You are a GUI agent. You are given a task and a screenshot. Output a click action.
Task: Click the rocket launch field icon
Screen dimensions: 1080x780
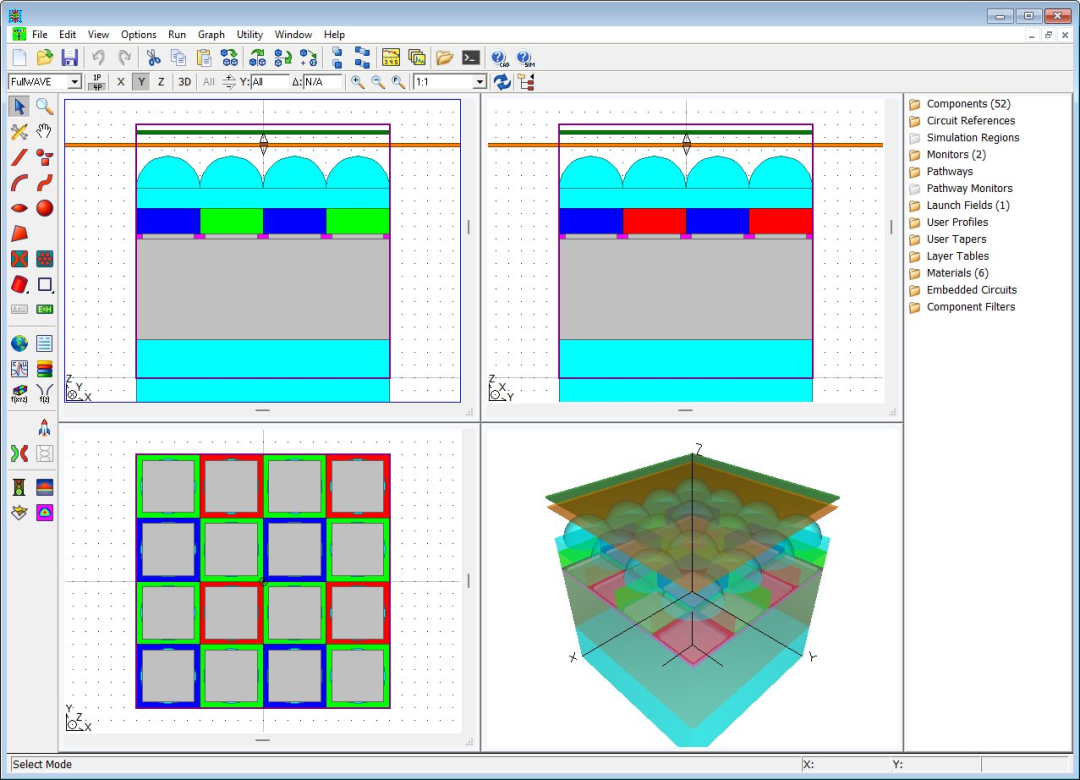click(45, 428)
